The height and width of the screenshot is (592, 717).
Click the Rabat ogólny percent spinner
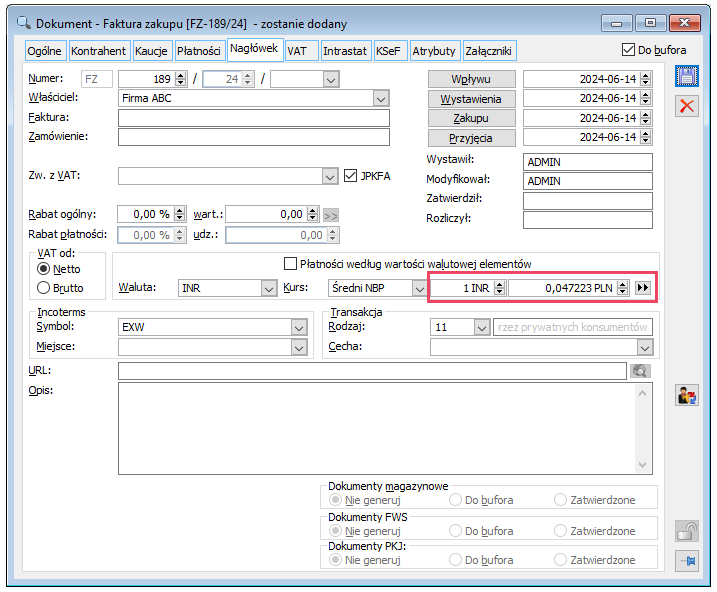point(180,213)
